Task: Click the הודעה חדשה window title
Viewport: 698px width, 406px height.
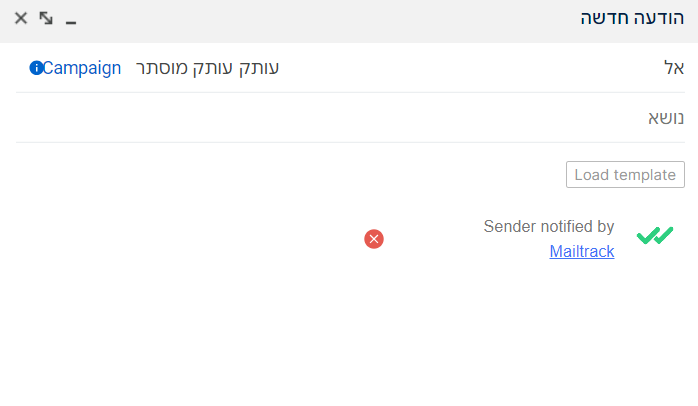Action: tap(632, 19)
